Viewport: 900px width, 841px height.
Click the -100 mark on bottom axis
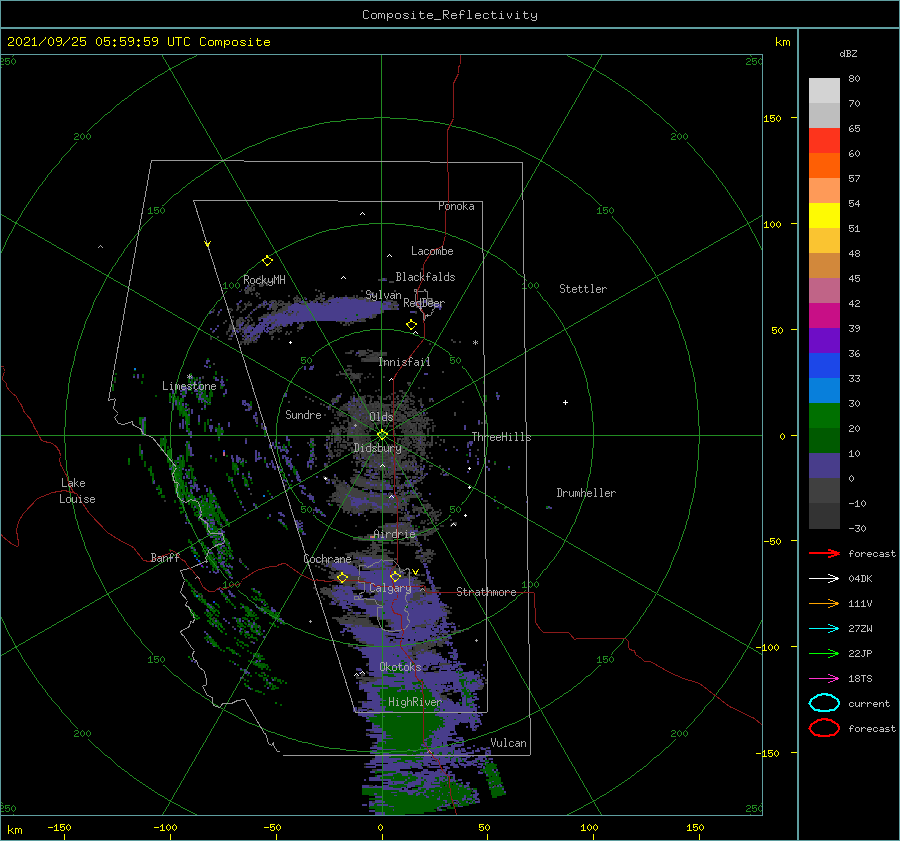[165, 827]
